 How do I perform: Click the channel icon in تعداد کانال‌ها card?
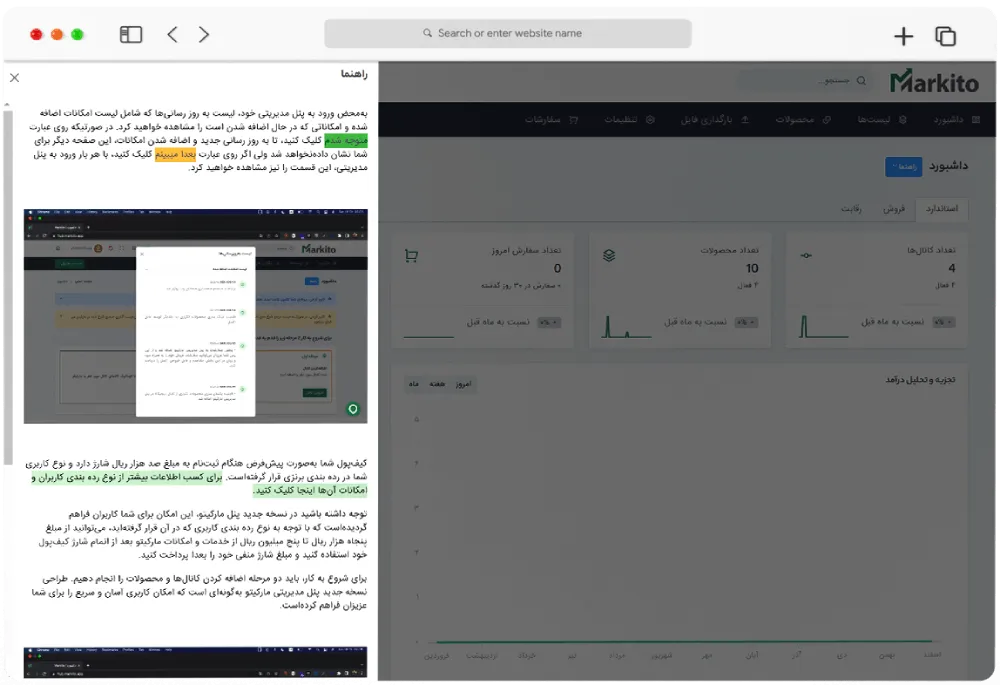point(806,255)
